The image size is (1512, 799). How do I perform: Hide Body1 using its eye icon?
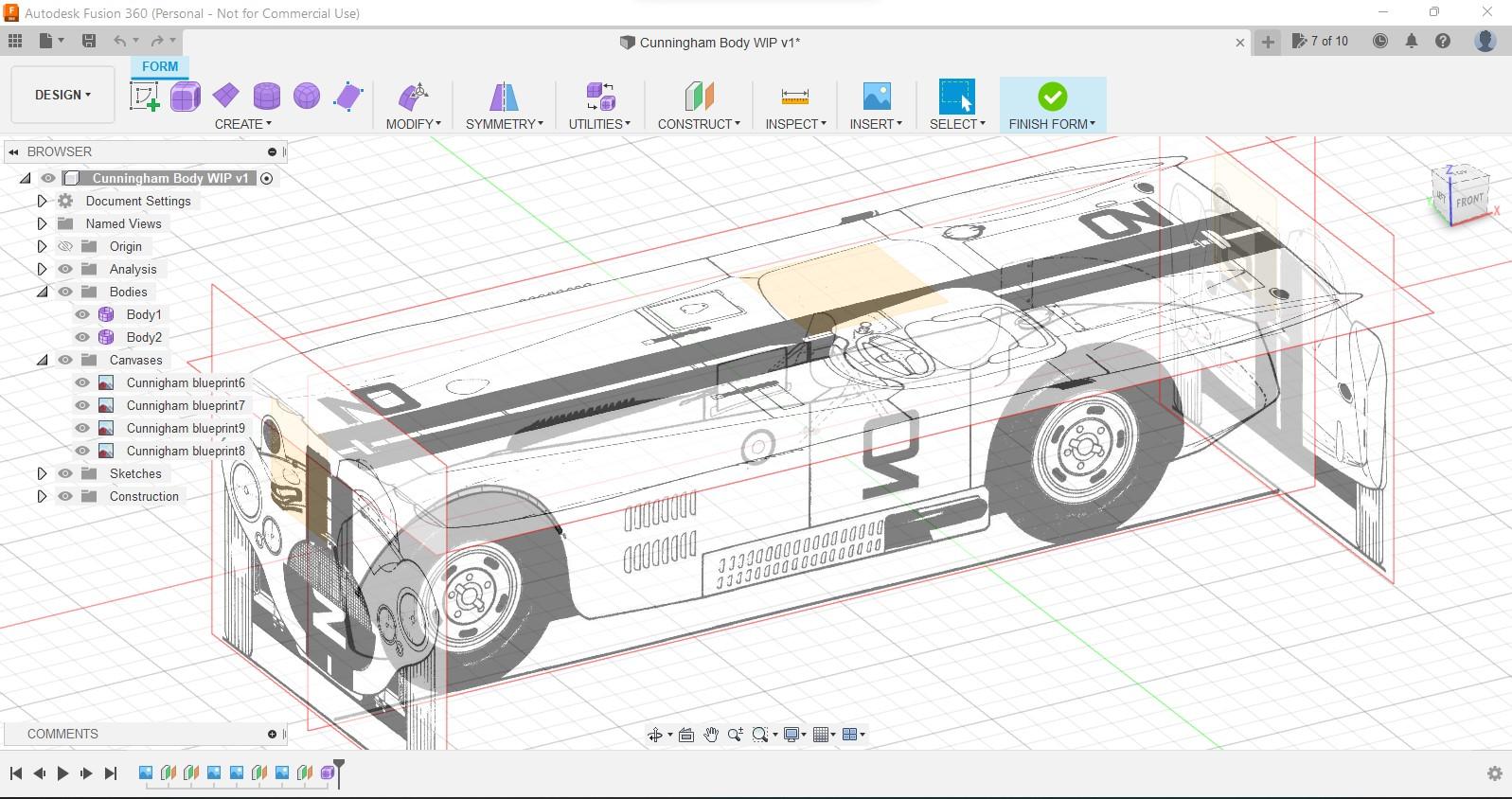pyautogui.click(x=82, y=314)
